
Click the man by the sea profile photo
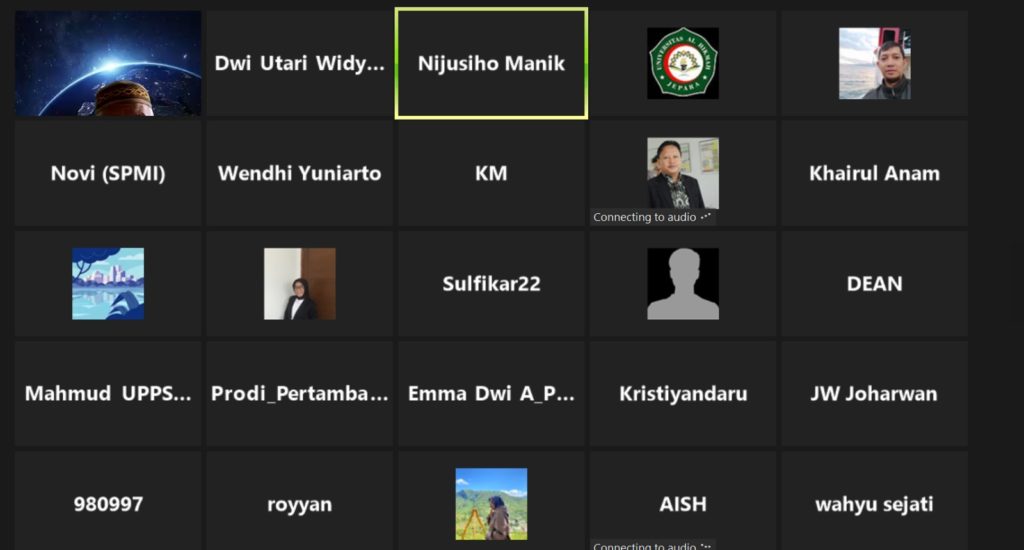coord(874,63)
